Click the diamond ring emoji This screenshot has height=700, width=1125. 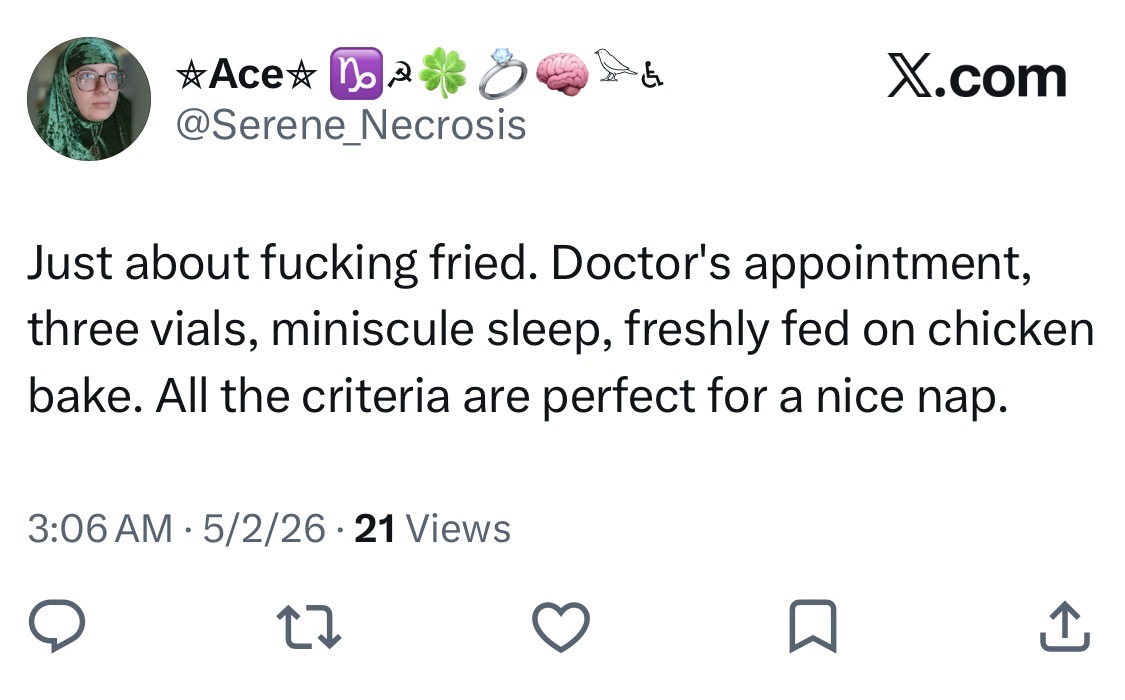502,73
